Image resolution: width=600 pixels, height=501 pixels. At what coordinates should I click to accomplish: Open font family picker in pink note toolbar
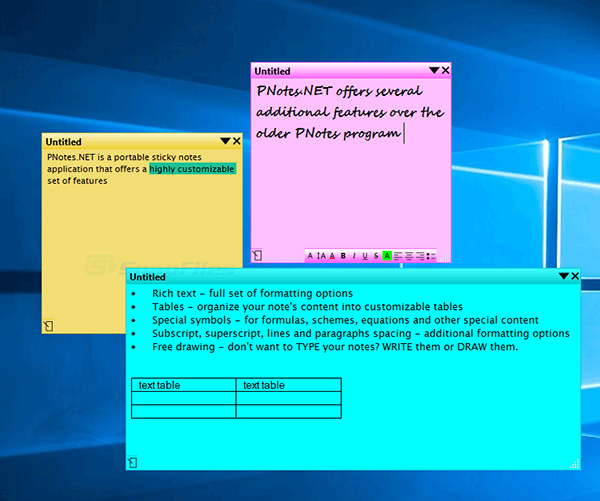point(310,256)
